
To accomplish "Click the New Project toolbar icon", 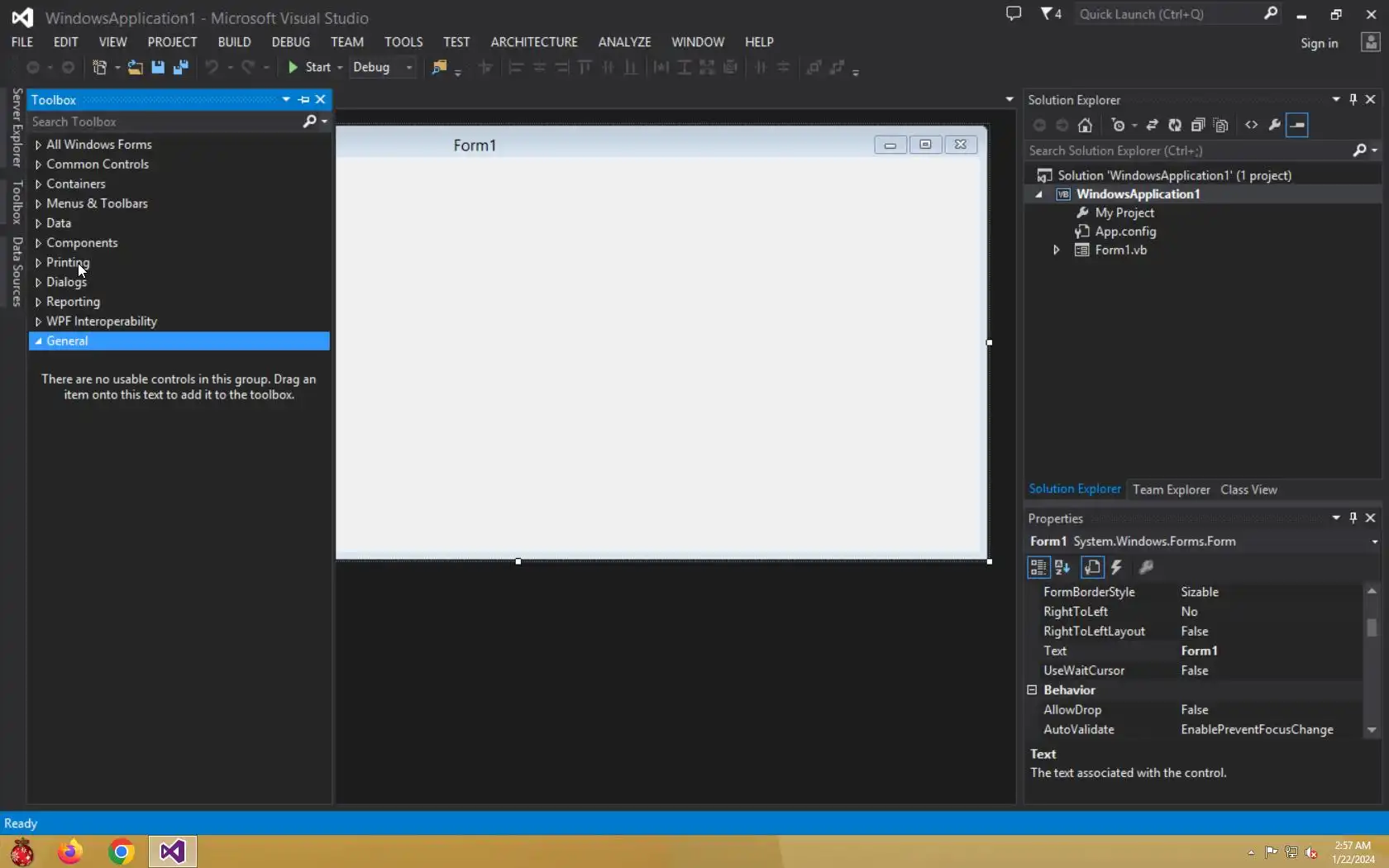I will [x=100, y=68].
